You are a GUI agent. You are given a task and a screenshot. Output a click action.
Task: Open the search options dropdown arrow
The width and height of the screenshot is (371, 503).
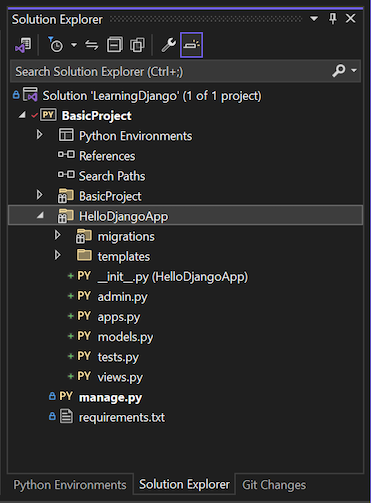(x=354, y=70)
